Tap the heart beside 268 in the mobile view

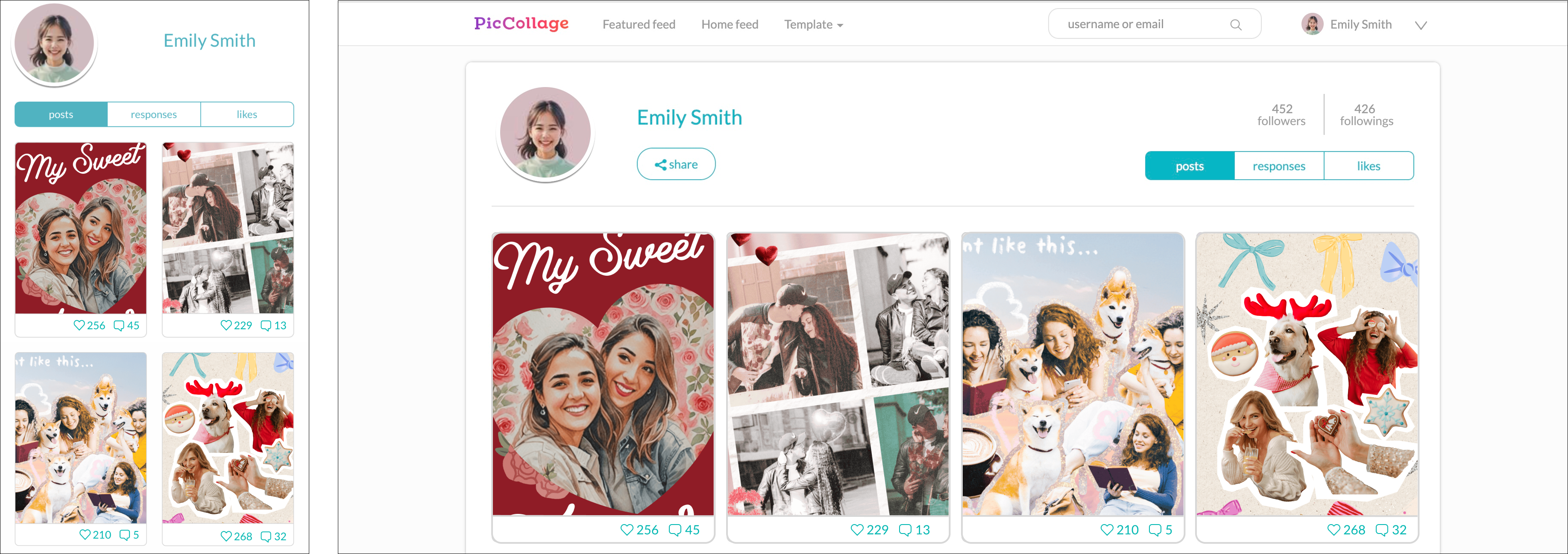(x=226, y=537)
